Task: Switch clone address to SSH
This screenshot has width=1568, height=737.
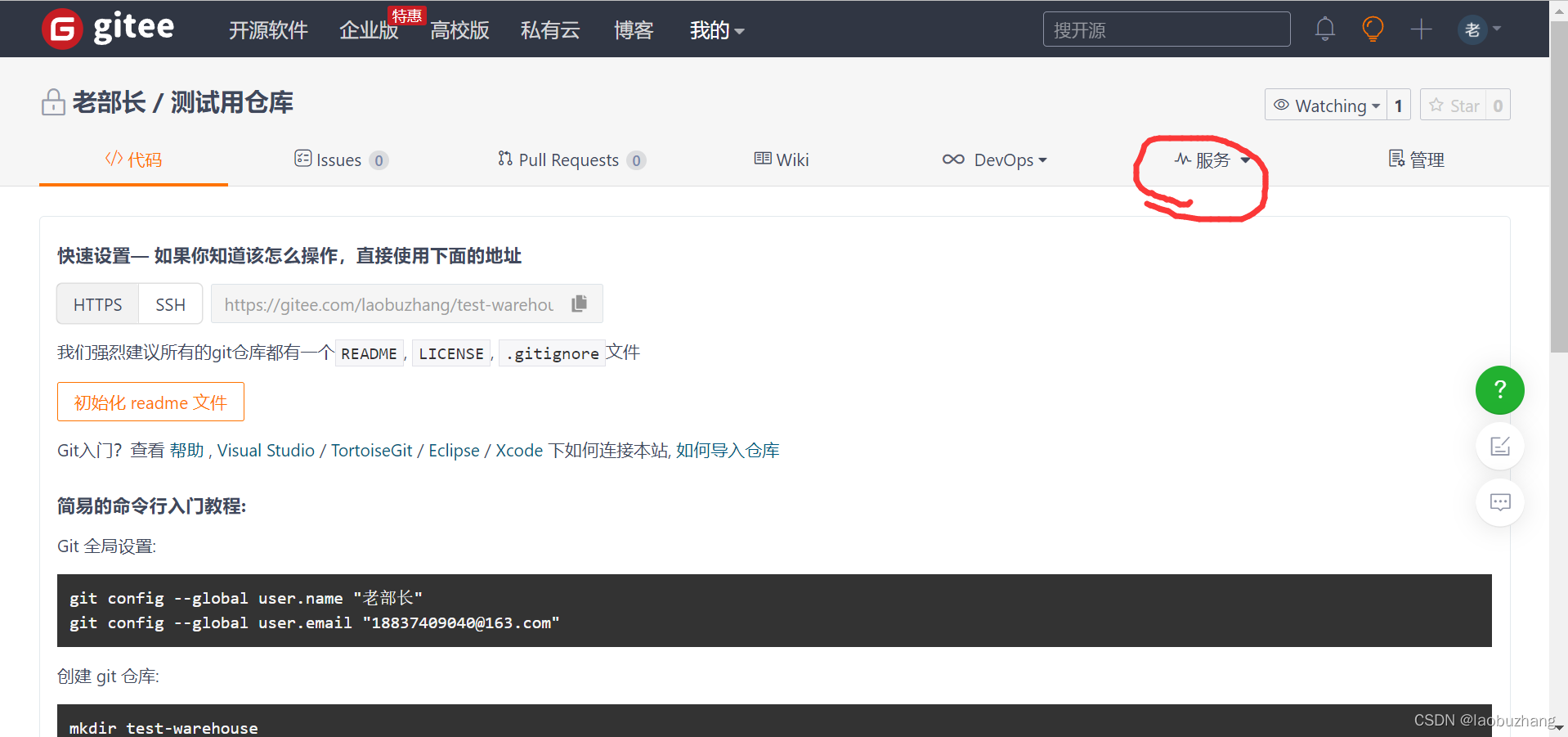Action: pyautogui.click(x=170, y=304)
